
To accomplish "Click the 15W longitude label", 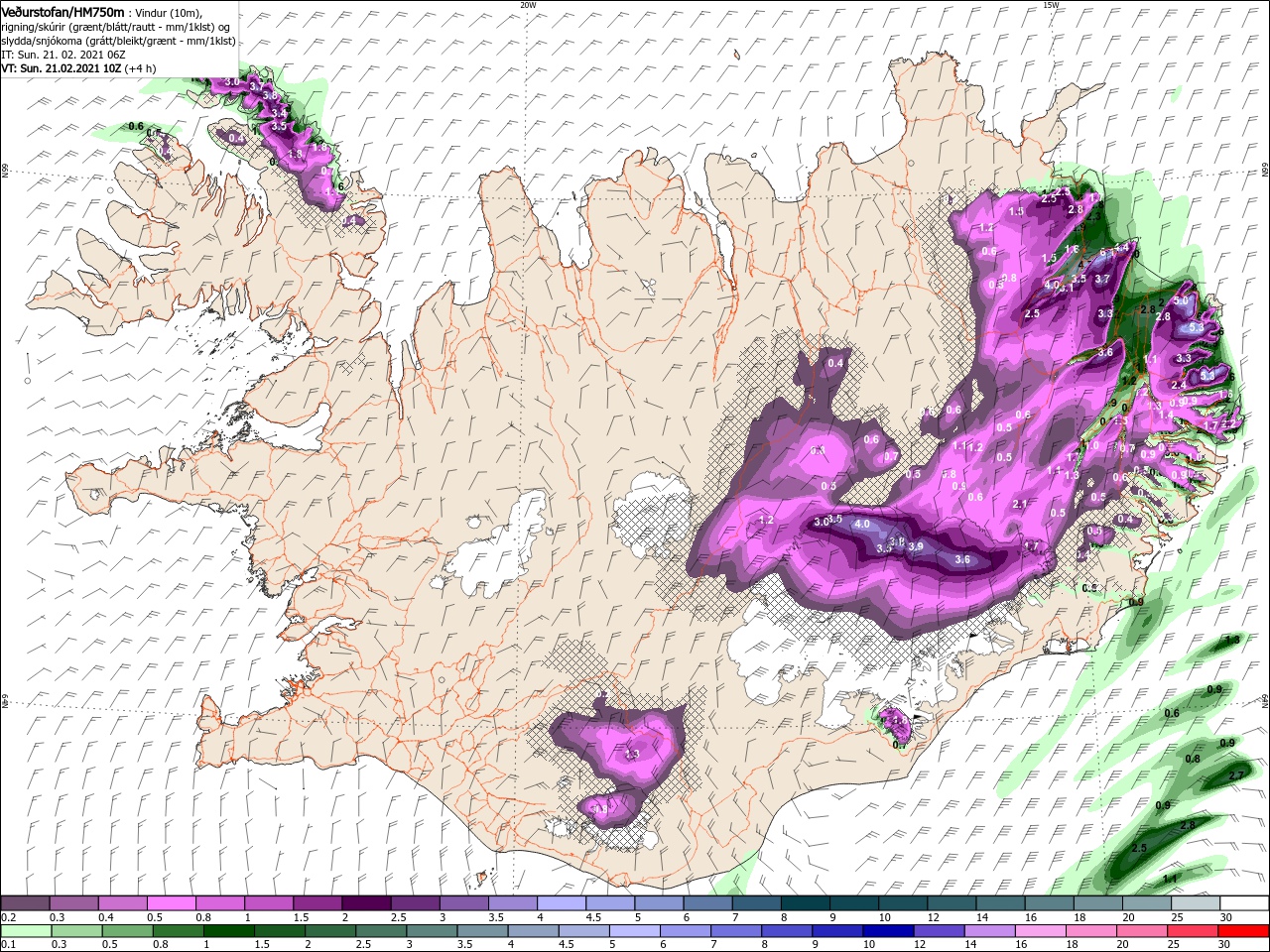I will pos(1051,5).
